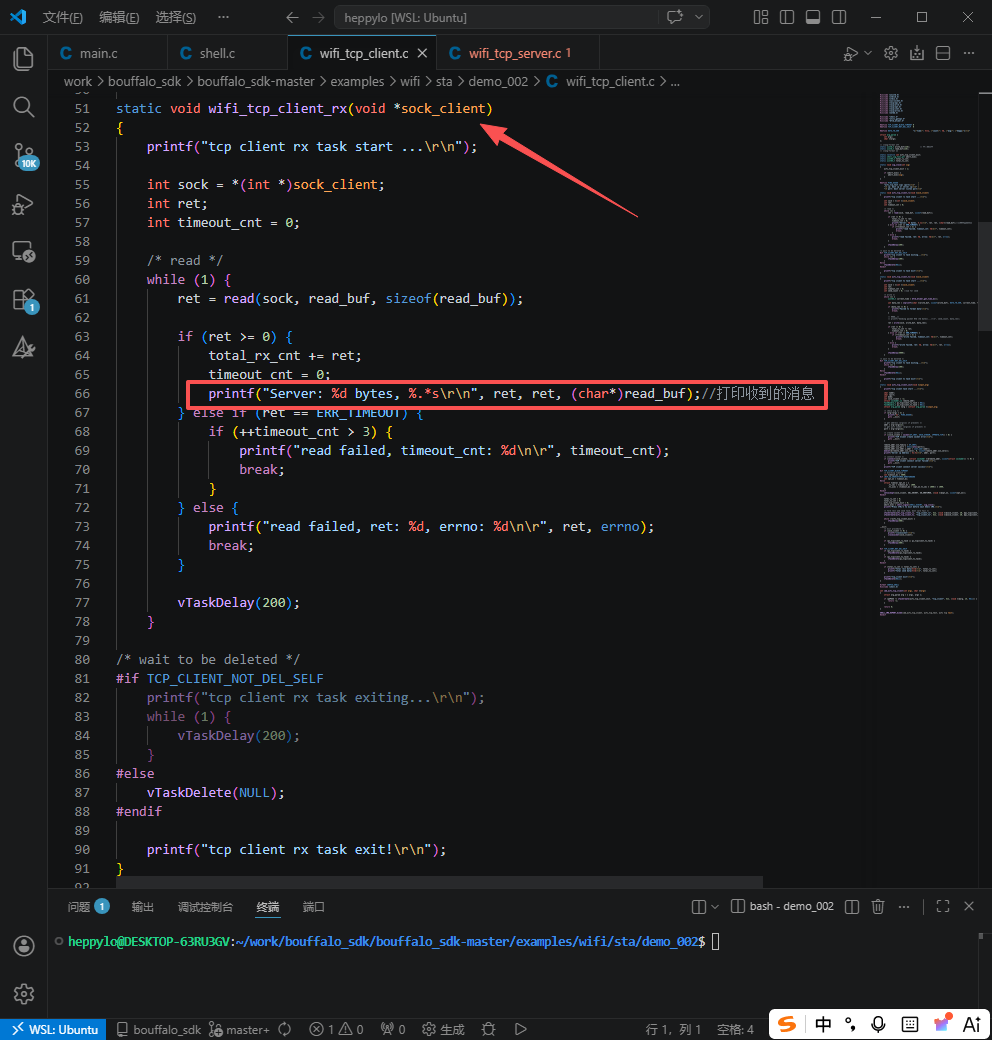Open the Search view in activity bar
Screen dimensions: 992x1040
[x=23, y=106]
